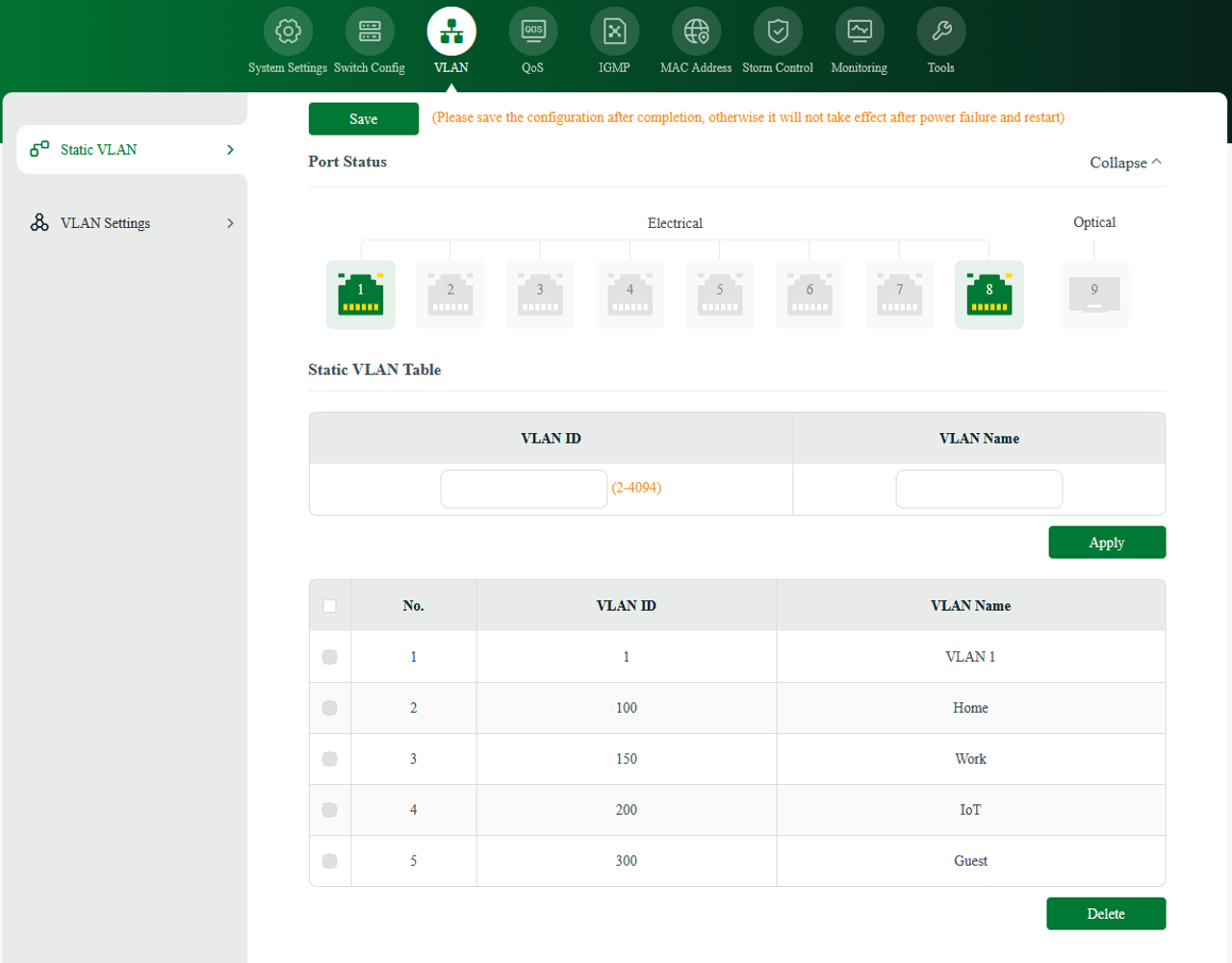
Task: Open the Storm Control icon
Action: tap(777, 30)
